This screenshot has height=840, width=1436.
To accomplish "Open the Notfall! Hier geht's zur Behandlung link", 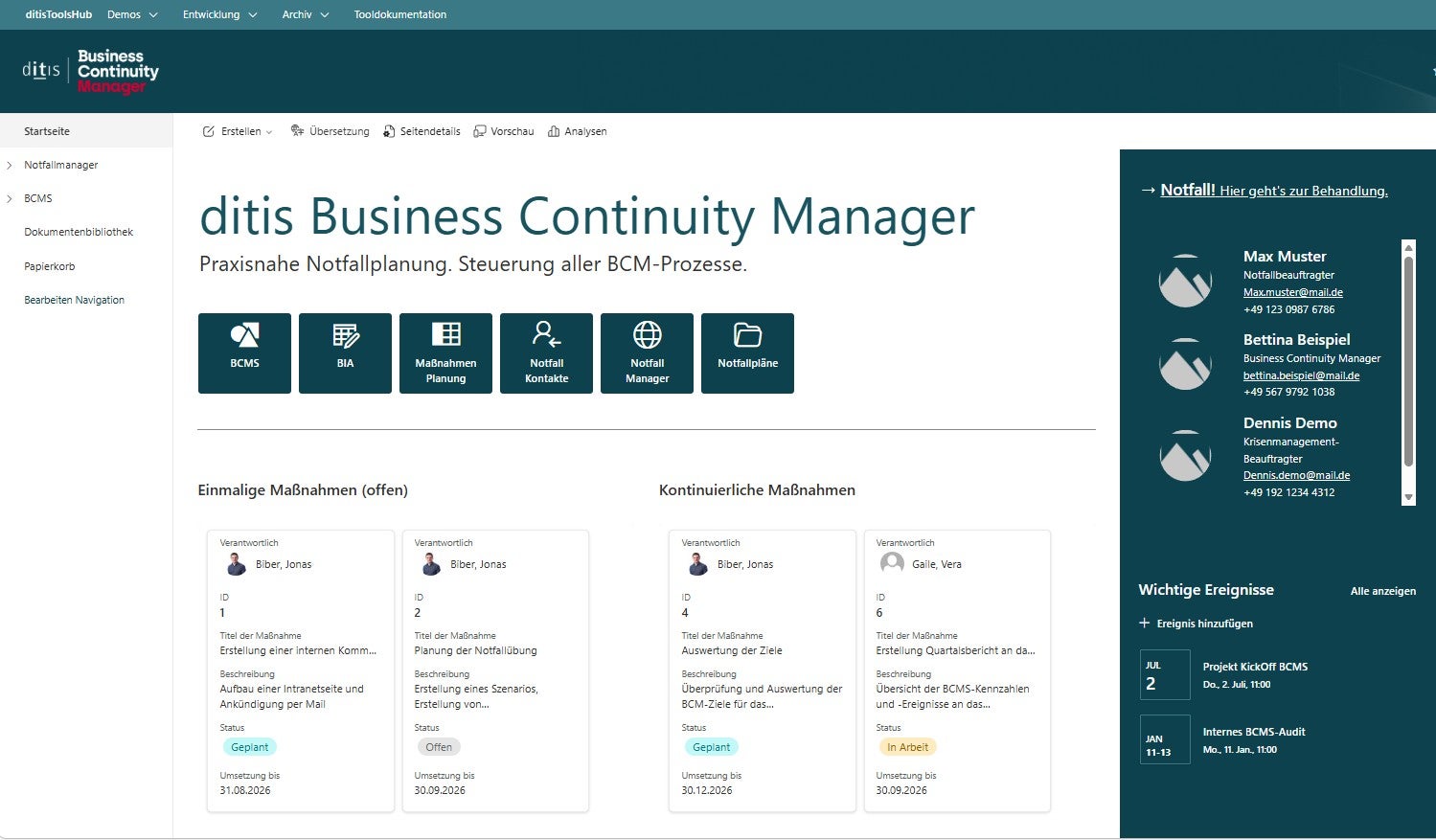I will 1274,190.
